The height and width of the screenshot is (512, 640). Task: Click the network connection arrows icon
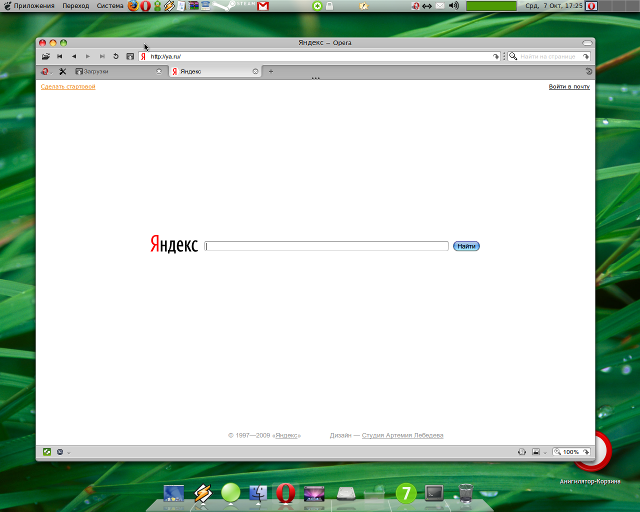click(427, 6)
